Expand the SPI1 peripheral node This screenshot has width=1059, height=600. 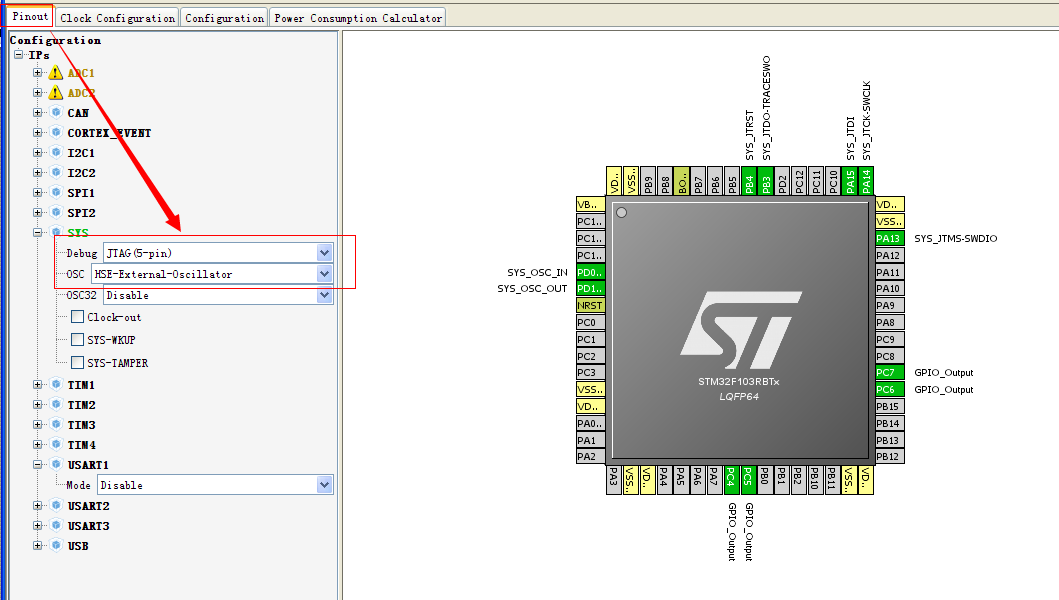coord(38,193)
